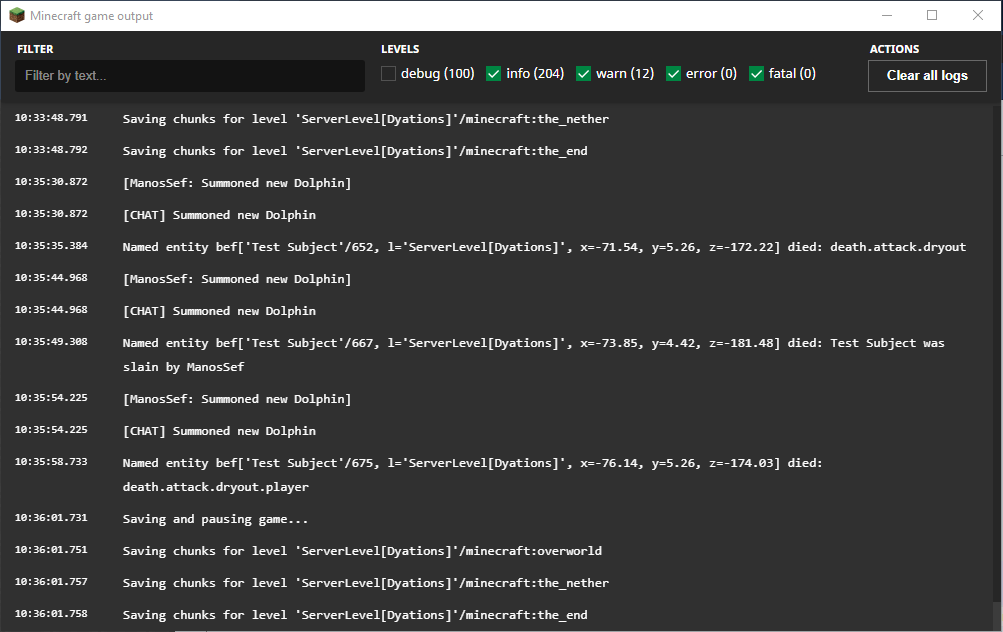Close the Minecraft game output window
Viewport: 1003px width, 632px height.
click(x=978, y=16)
